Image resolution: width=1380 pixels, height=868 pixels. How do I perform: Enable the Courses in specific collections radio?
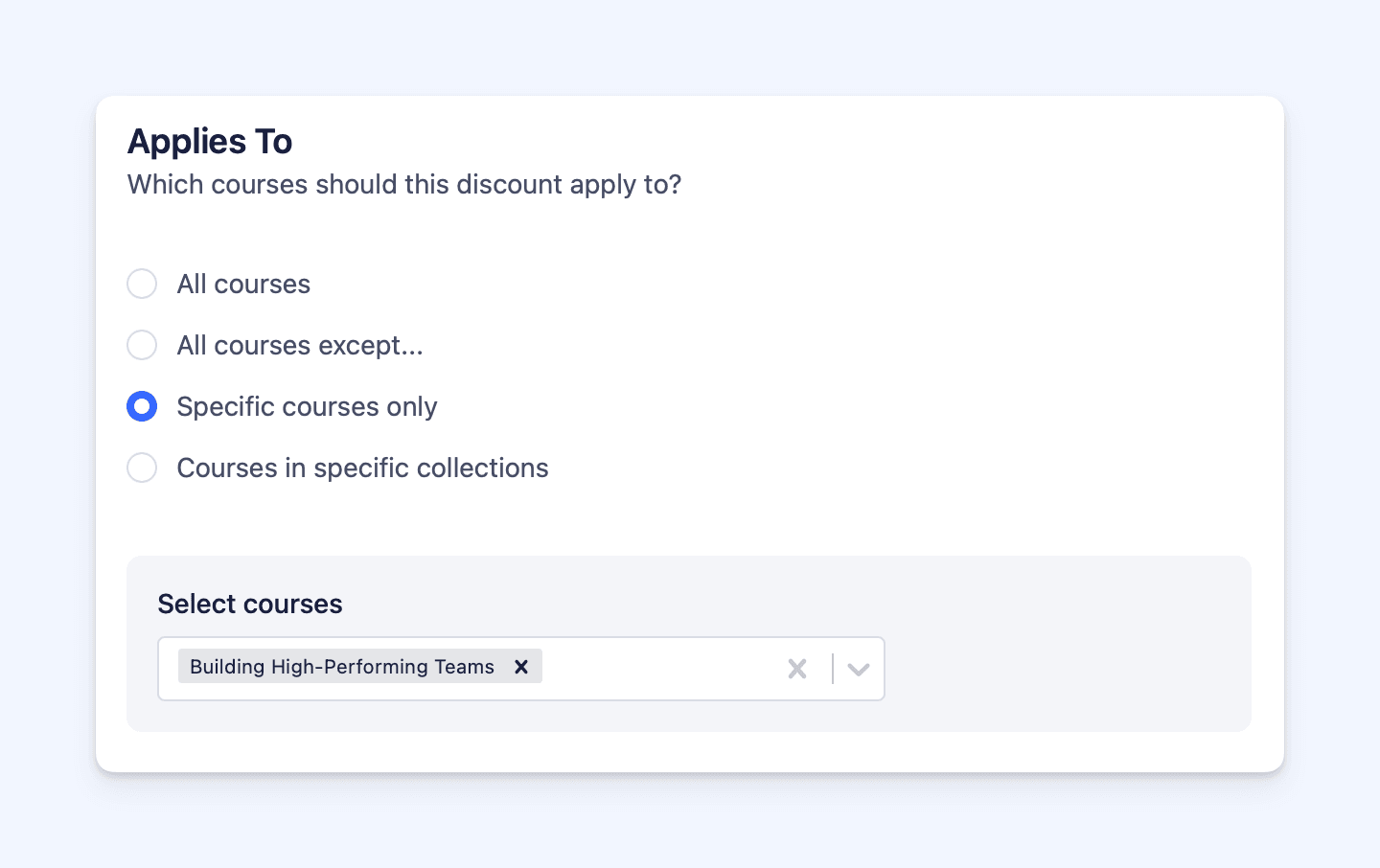coord(142,468)
